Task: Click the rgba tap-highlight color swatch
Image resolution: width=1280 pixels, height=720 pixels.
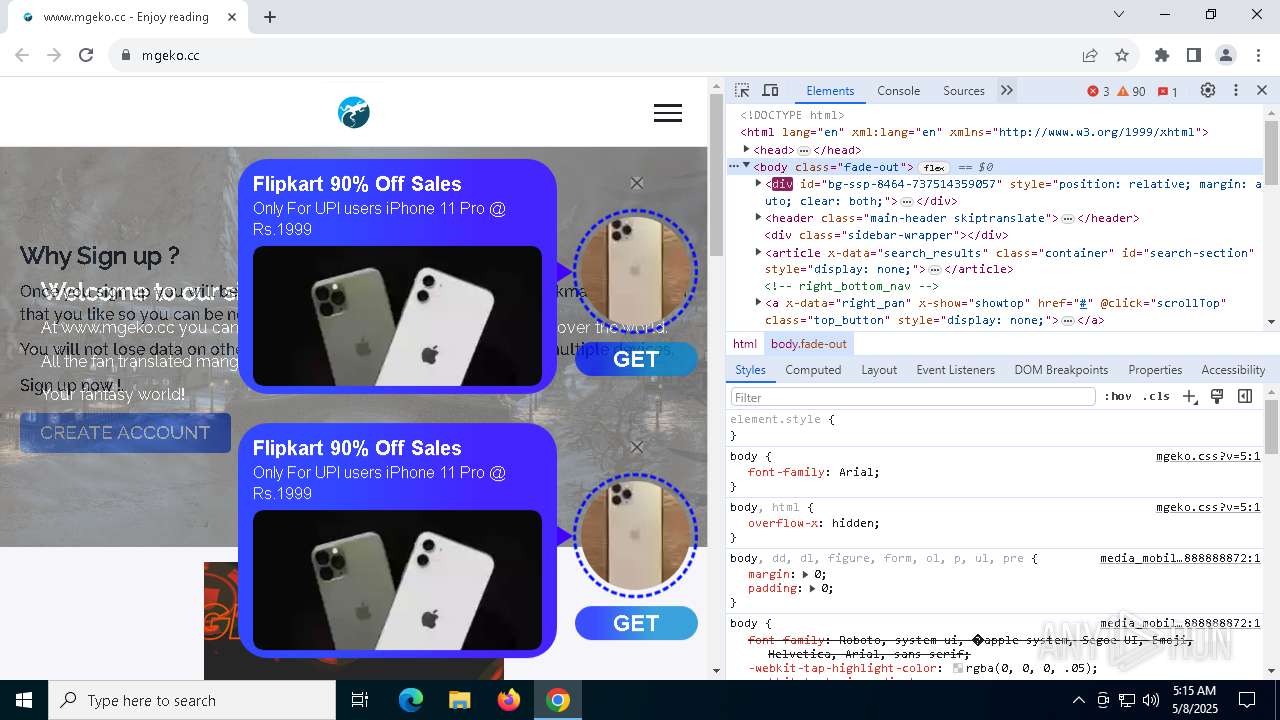Action: click(958, 668)
